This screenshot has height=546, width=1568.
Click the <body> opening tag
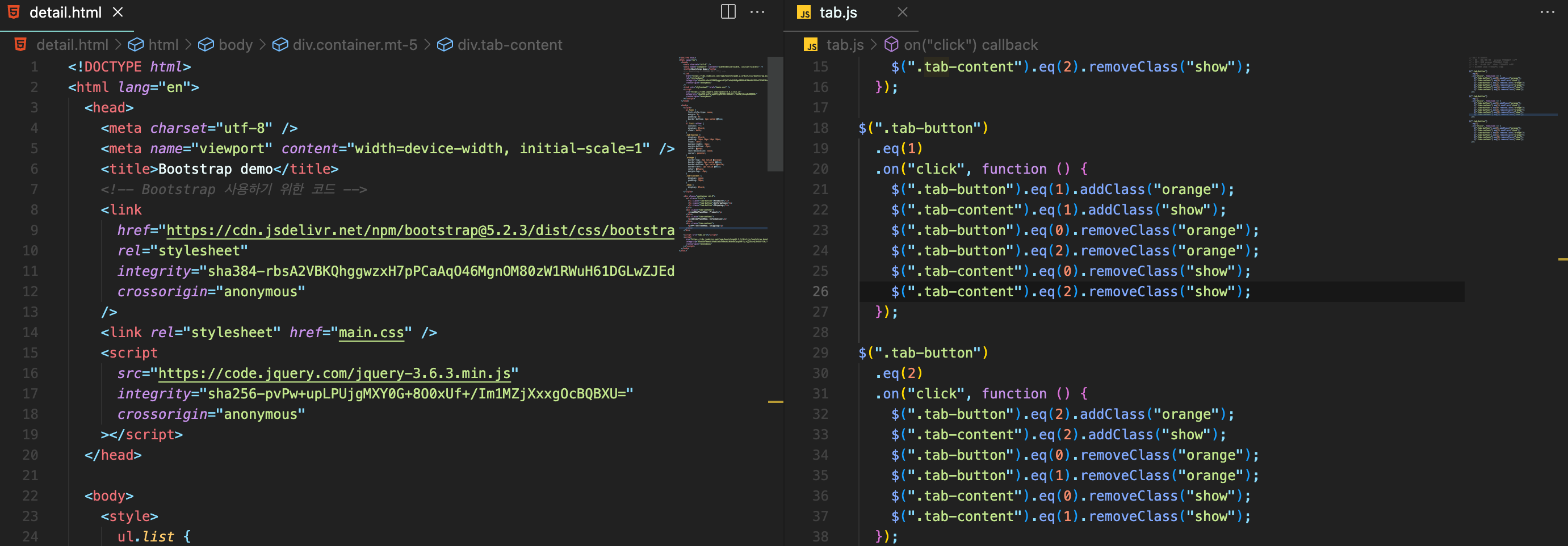click(109, 495)
